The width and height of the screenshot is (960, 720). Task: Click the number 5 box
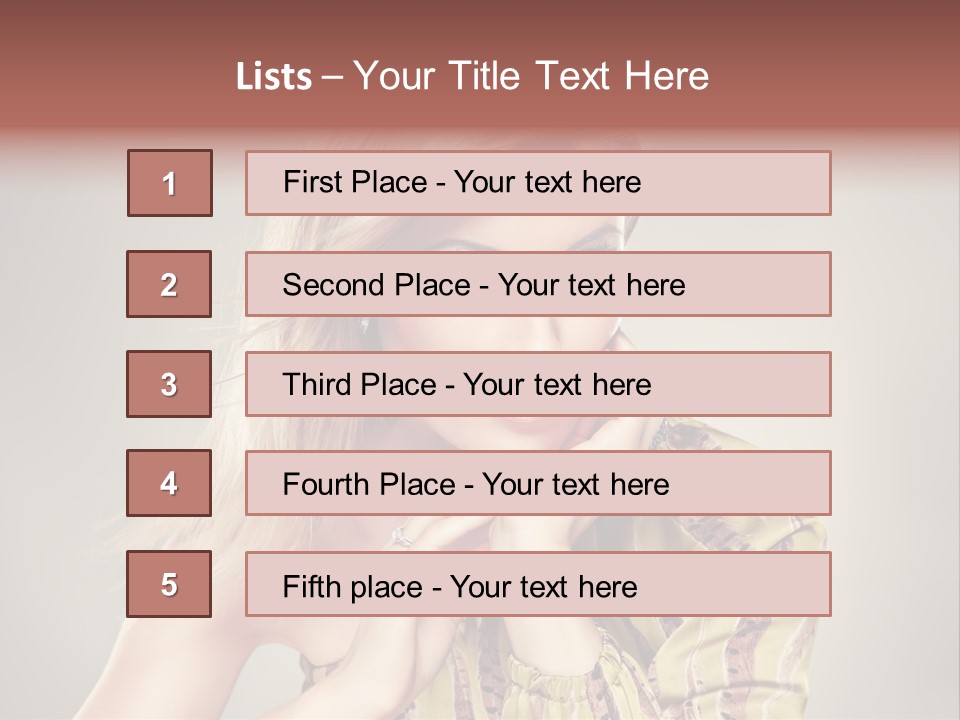click(169, 584)
